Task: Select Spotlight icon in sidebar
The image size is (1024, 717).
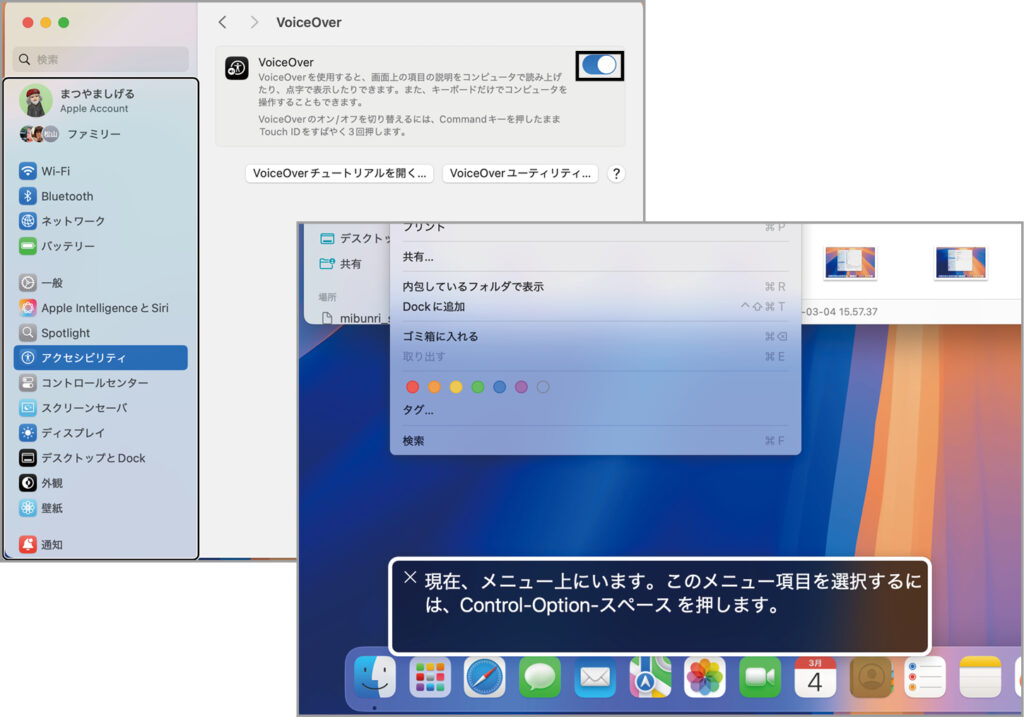Action: pos(27,332)
